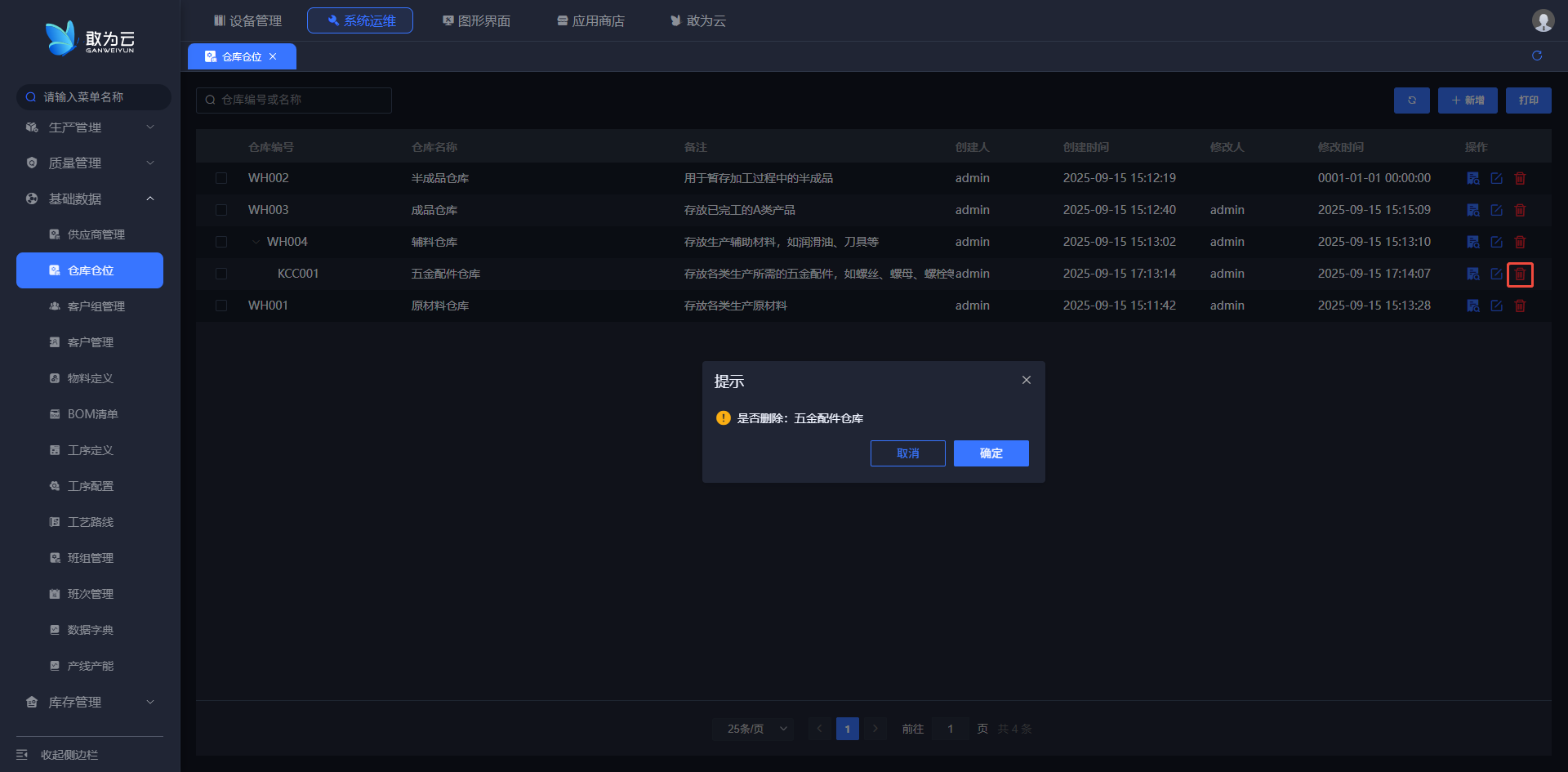The image size is (1568, 772).
Task: Click the user avatar in top right
Action: pyautogui.click(x=1543, y=20)
